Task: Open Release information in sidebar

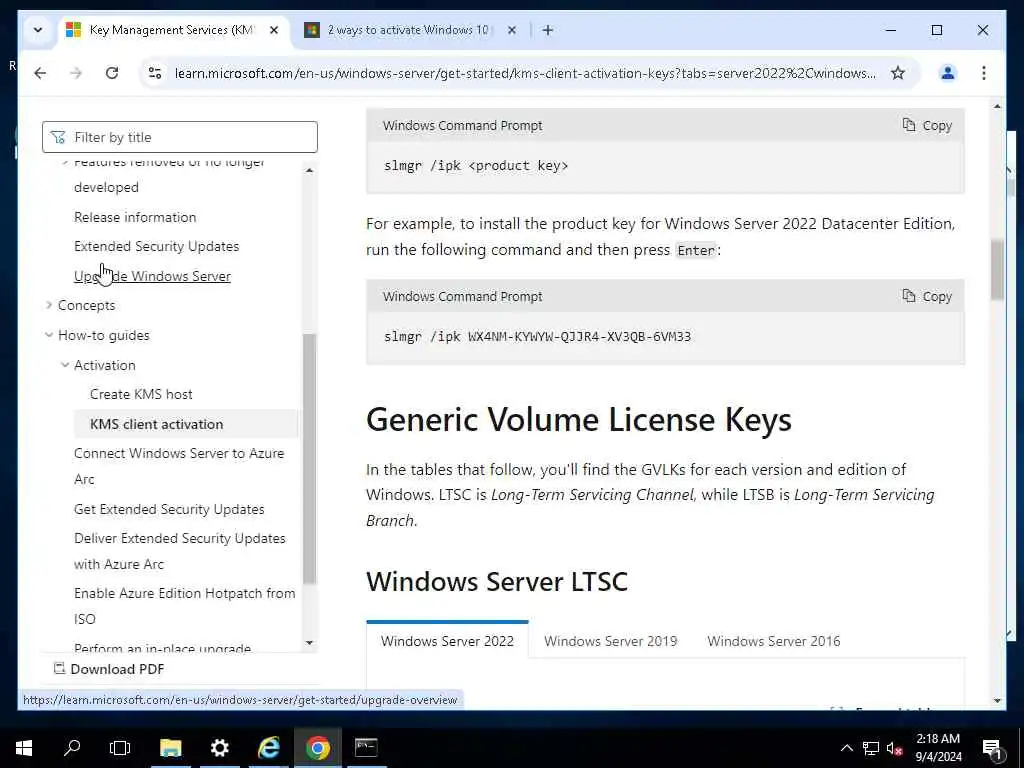Action: [135, 217]
